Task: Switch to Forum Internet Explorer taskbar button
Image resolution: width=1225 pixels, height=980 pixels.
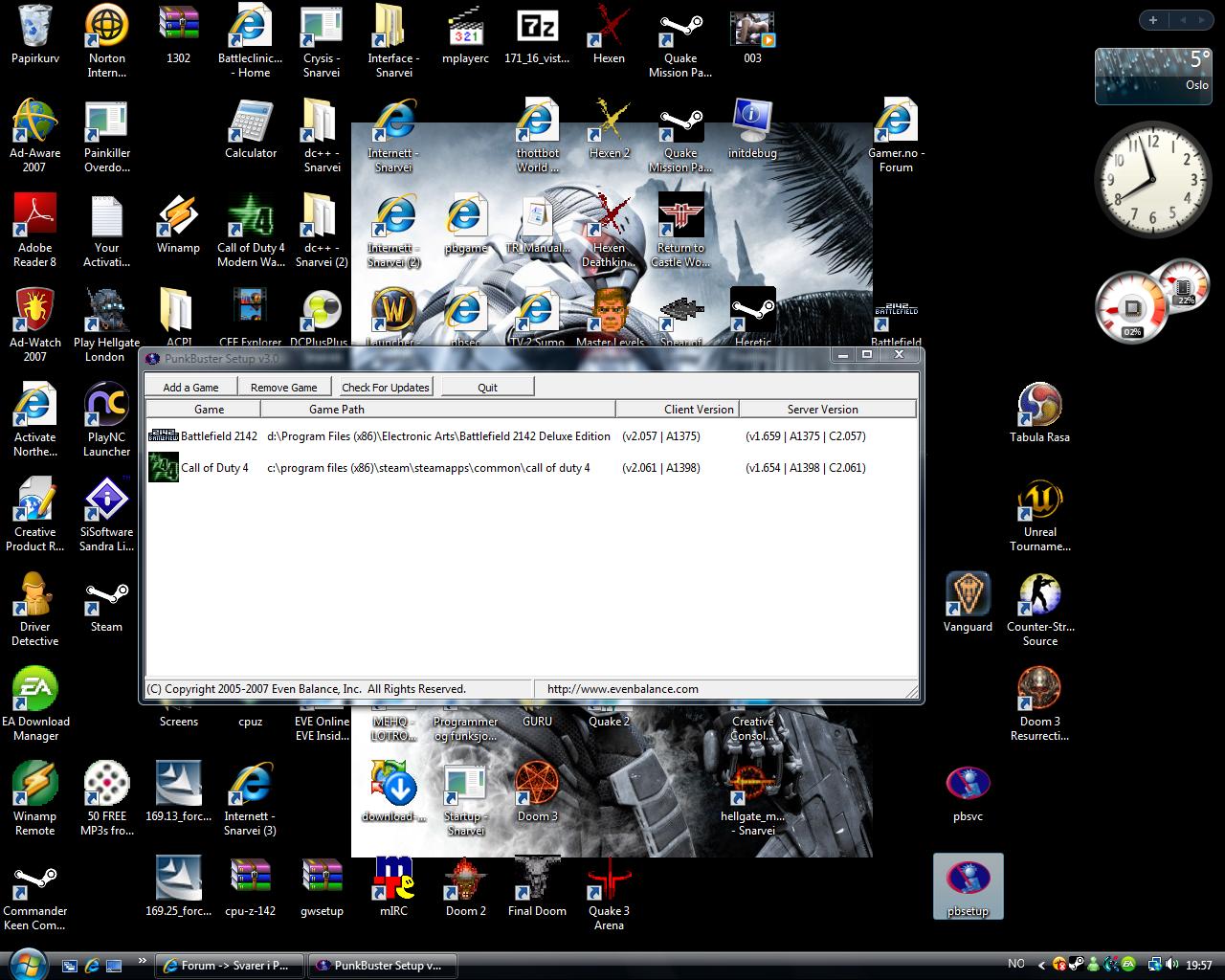Action: [230, 966]
